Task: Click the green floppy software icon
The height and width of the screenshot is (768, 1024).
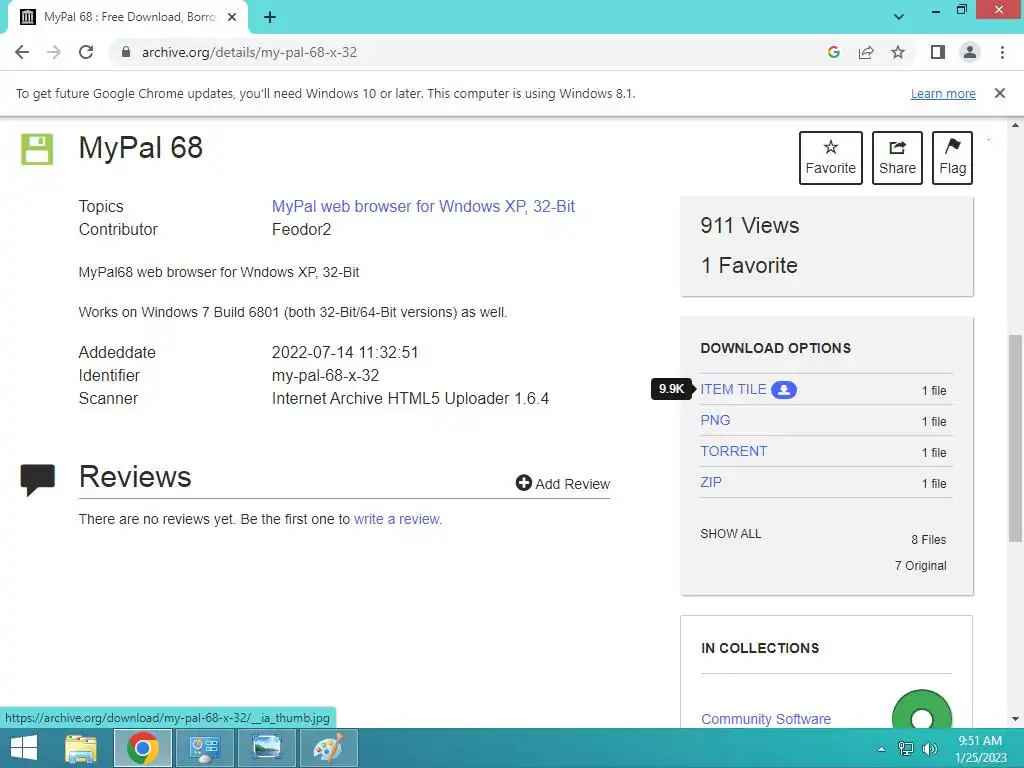Action: point(37,150)
